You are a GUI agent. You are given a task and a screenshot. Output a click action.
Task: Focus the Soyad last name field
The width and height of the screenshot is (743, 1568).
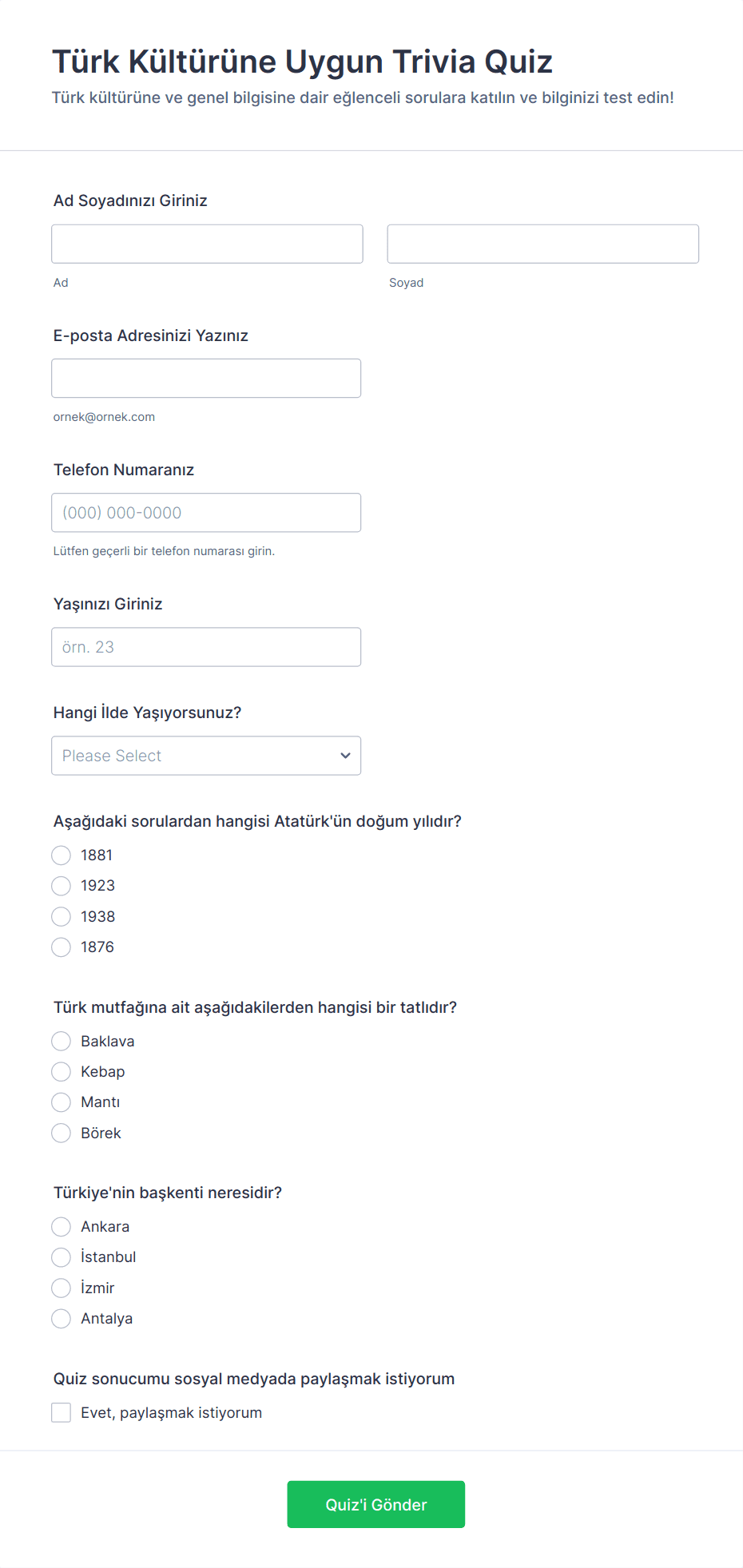542,244
